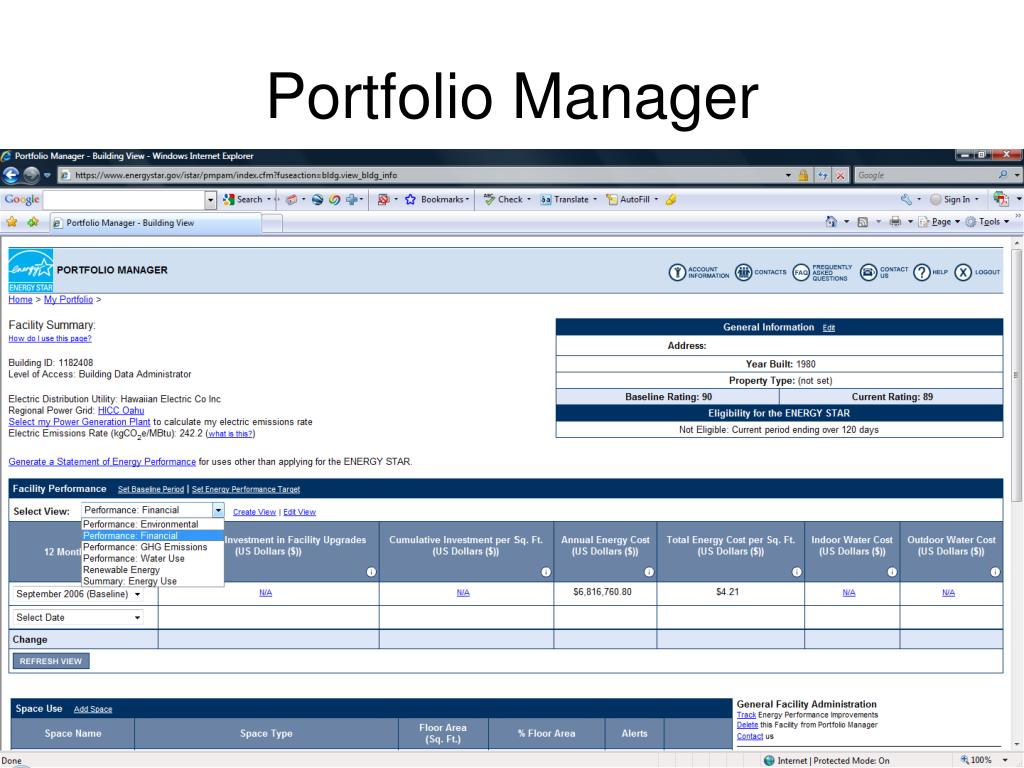Open the Google toolbar search box dropdown arrow

click(x=210, y=200)
